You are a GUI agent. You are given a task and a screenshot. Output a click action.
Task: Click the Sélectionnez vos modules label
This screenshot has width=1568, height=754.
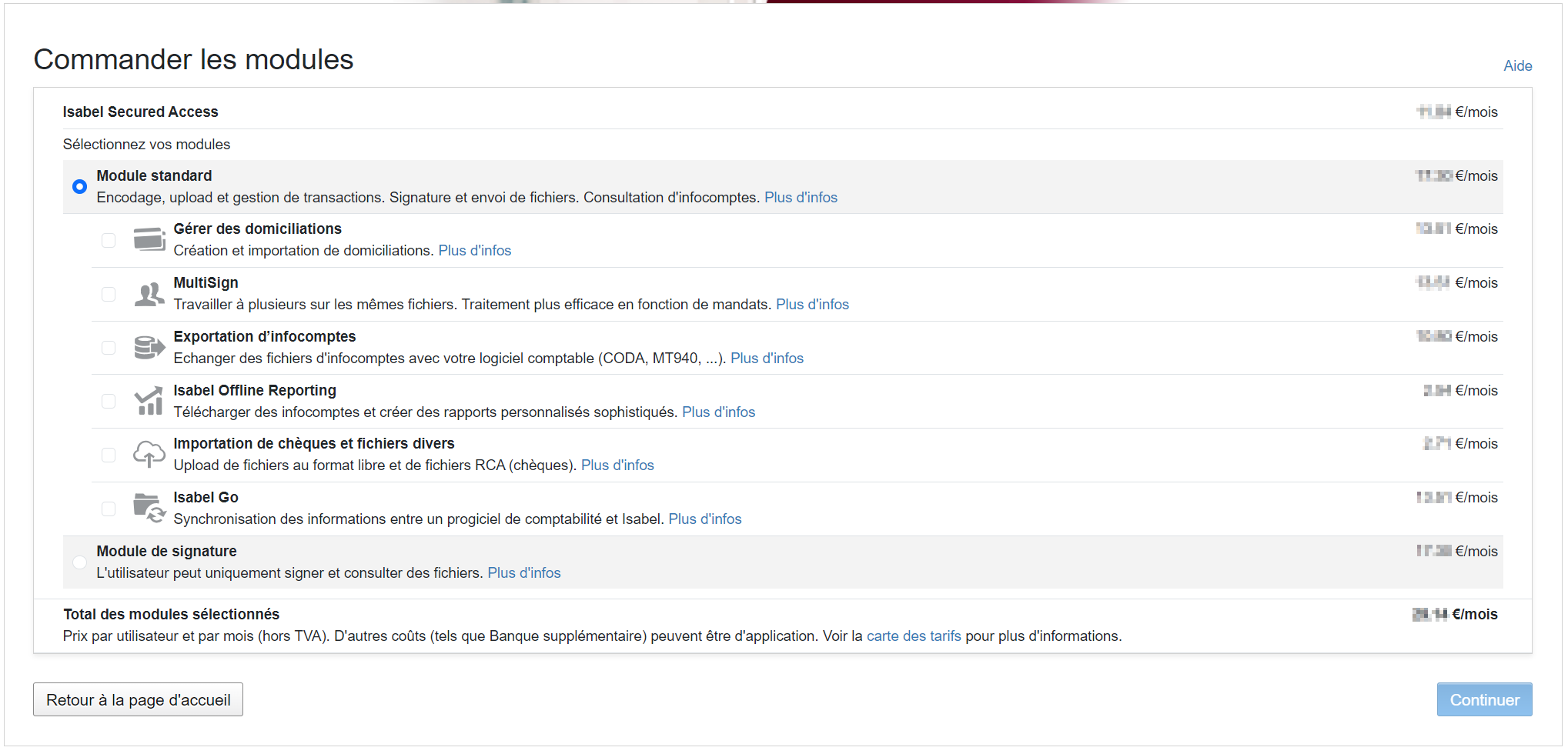pyautogui.click(x=146, y=144)
